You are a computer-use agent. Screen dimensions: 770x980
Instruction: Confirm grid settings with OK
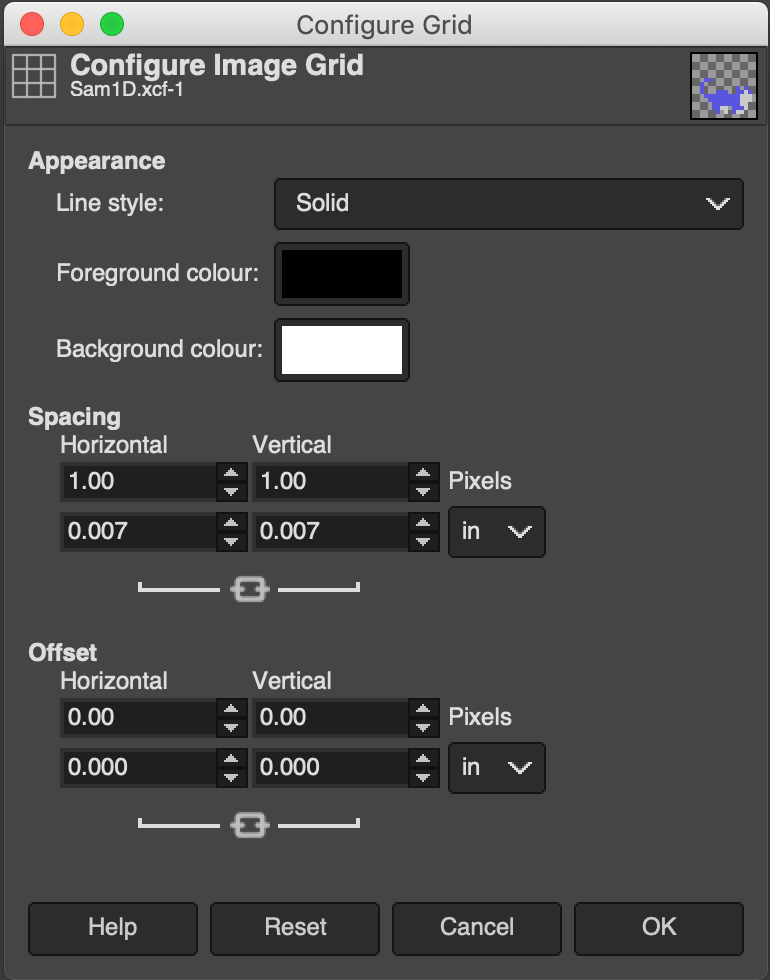point(659,928)
